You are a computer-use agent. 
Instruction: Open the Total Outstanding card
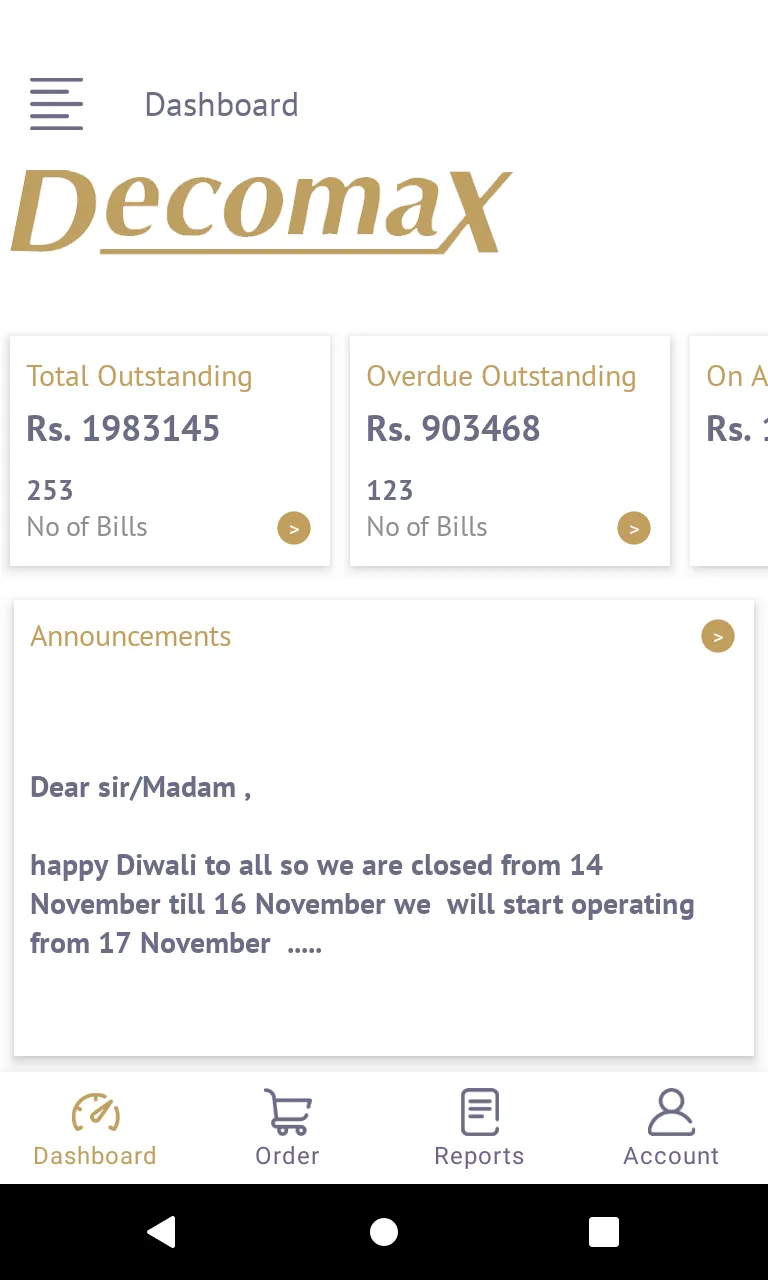(170, 451)
